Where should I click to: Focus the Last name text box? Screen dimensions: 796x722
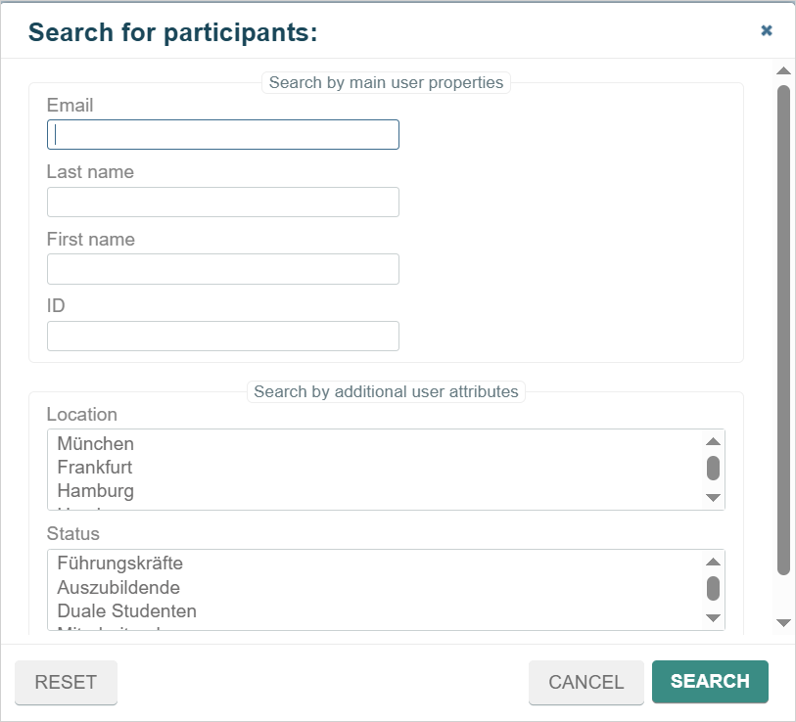click(x=223, y=202)
